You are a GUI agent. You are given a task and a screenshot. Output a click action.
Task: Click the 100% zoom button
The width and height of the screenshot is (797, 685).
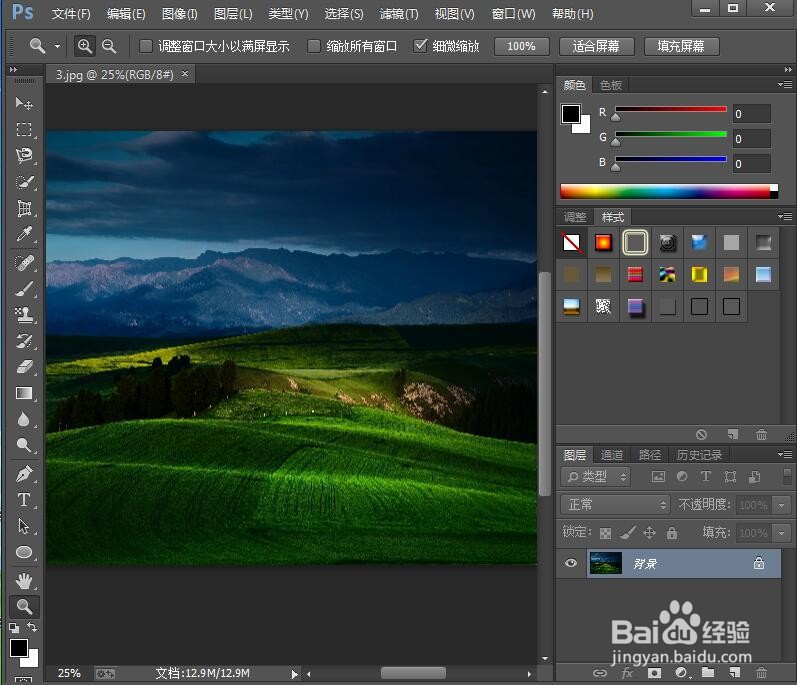click(522, 46)
